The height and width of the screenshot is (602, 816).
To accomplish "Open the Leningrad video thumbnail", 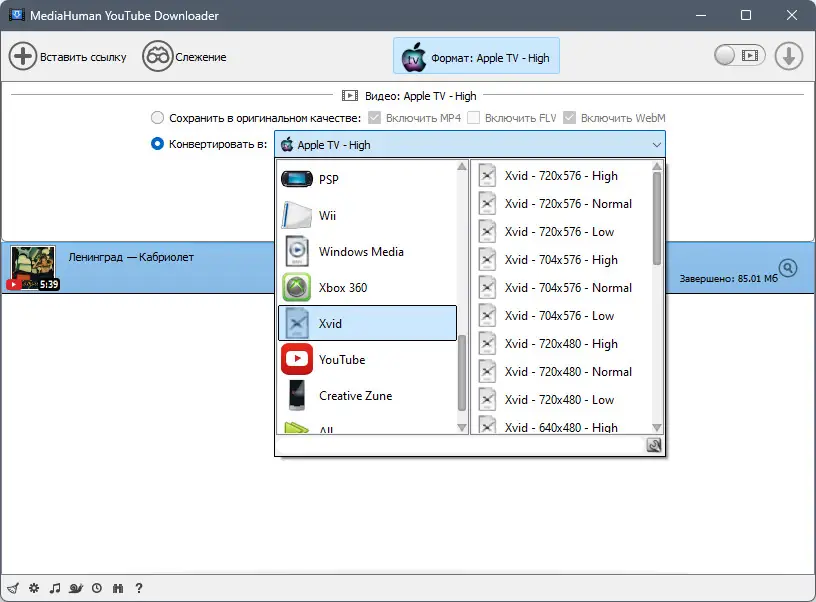I will tap(33, 267).
